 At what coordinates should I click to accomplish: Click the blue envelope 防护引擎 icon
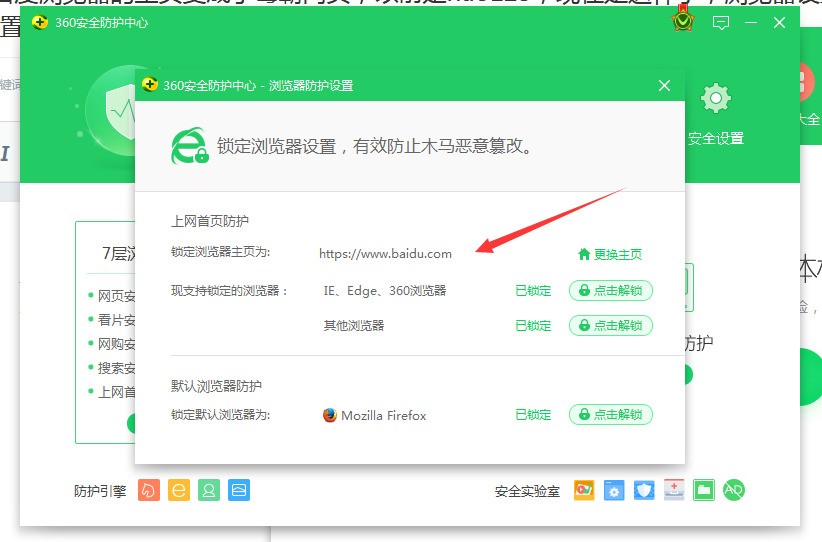point(239,490)
